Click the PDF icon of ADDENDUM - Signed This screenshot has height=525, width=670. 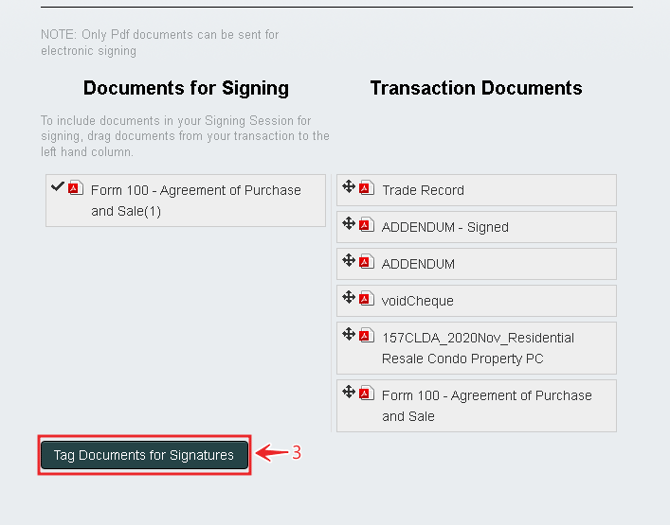(365, 225)
